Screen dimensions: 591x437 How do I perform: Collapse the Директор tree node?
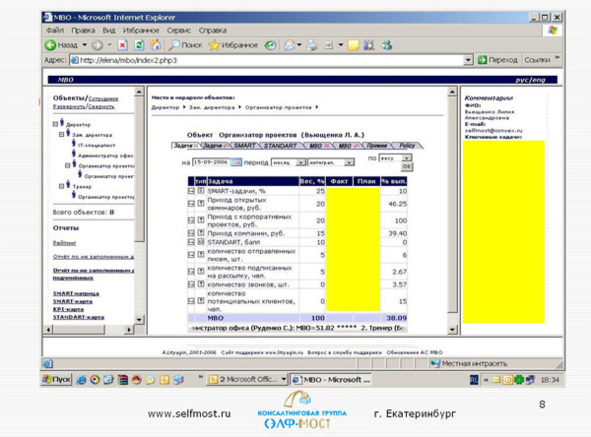55,124
